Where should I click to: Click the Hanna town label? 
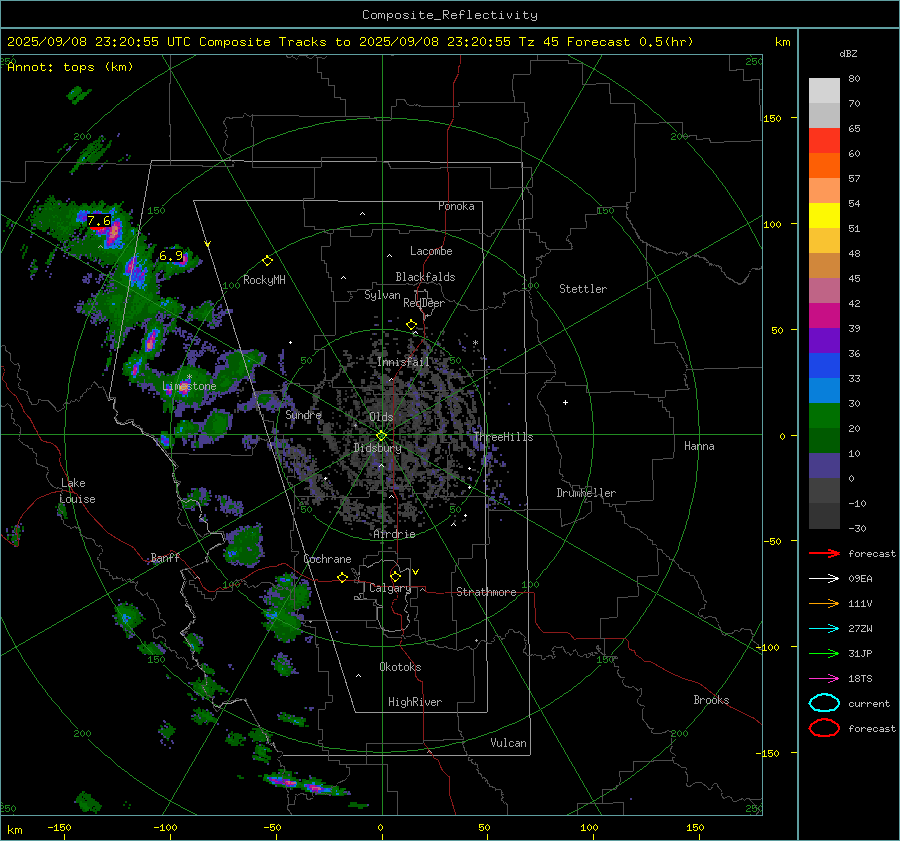click(x=699, y=446)
